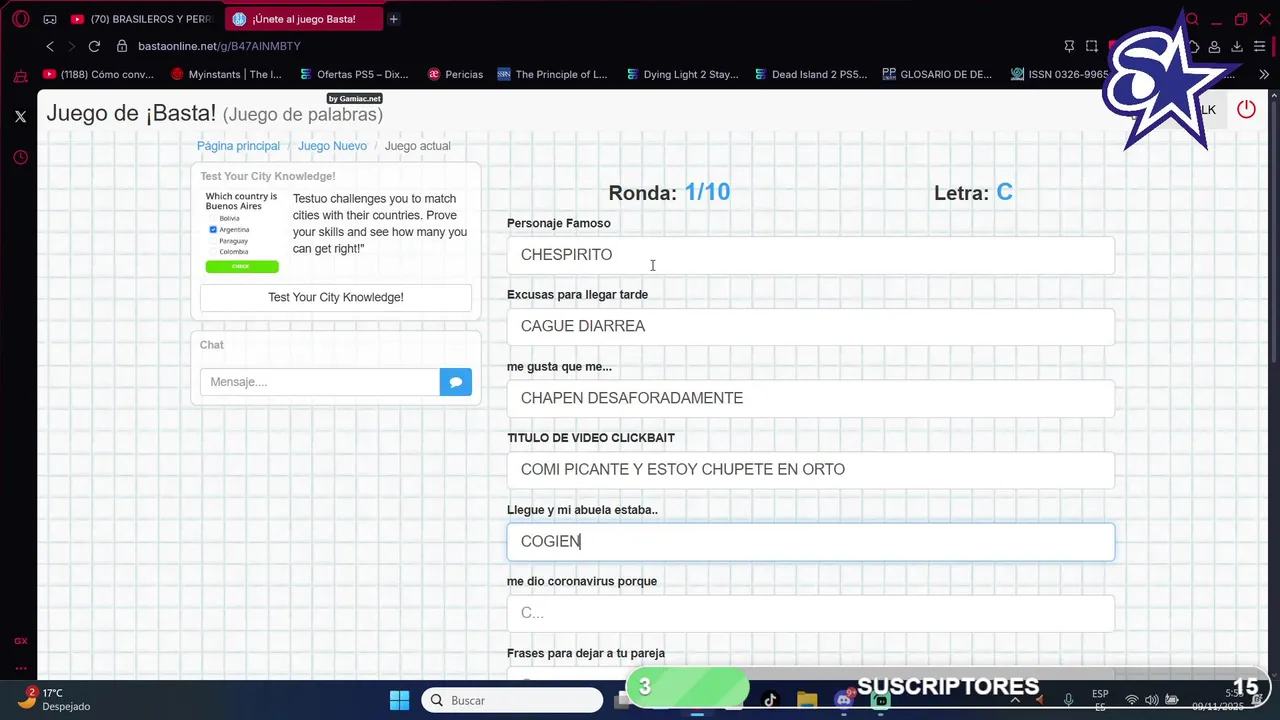Viewport: 1280px width, 720px height.
Task: Open the Opera easy setup menu
Action: [1259, 46]
